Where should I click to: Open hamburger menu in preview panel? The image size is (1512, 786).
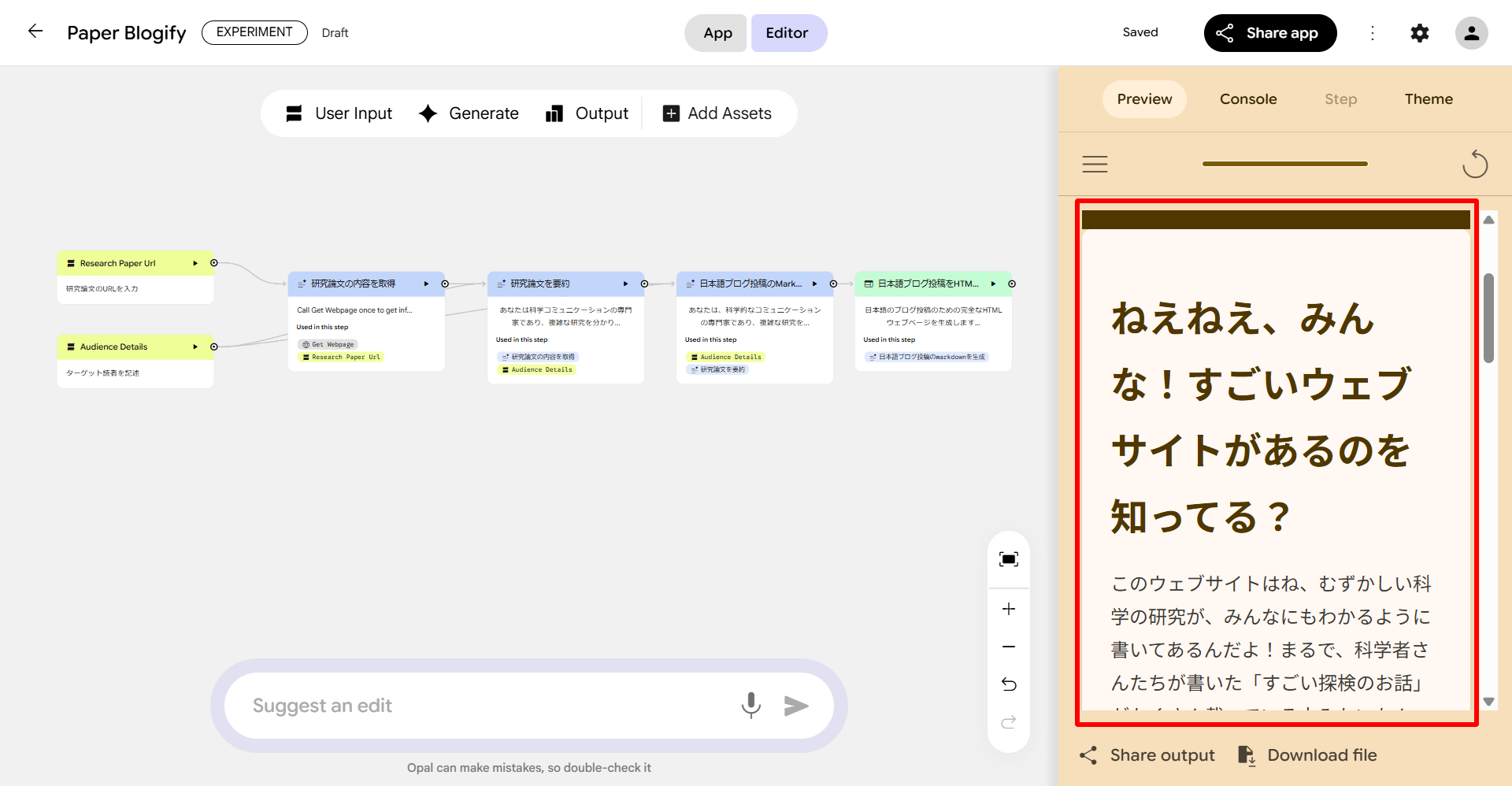tap(1095, 164)
